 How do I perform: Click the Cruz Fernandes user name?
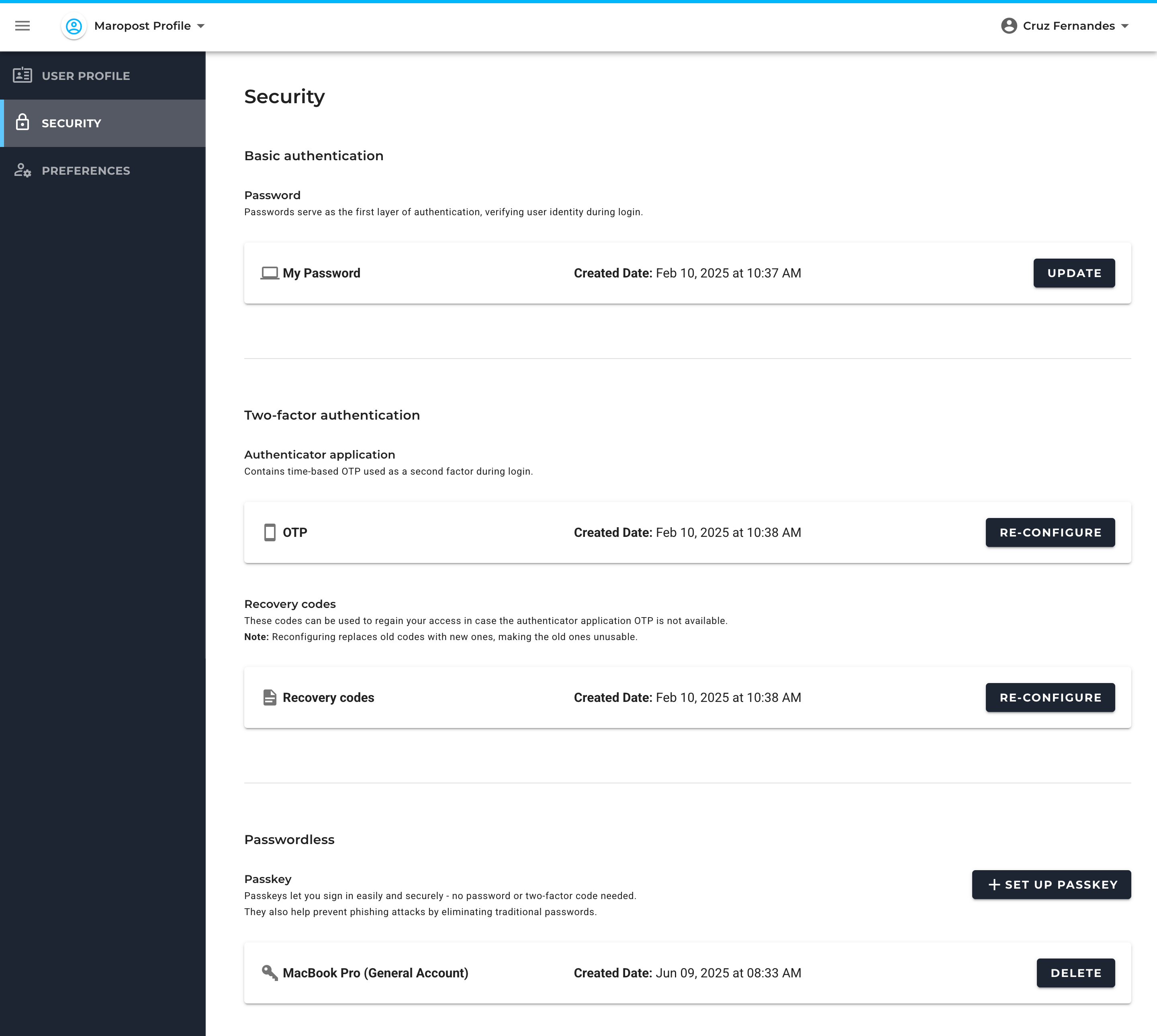coord(1069,26)
